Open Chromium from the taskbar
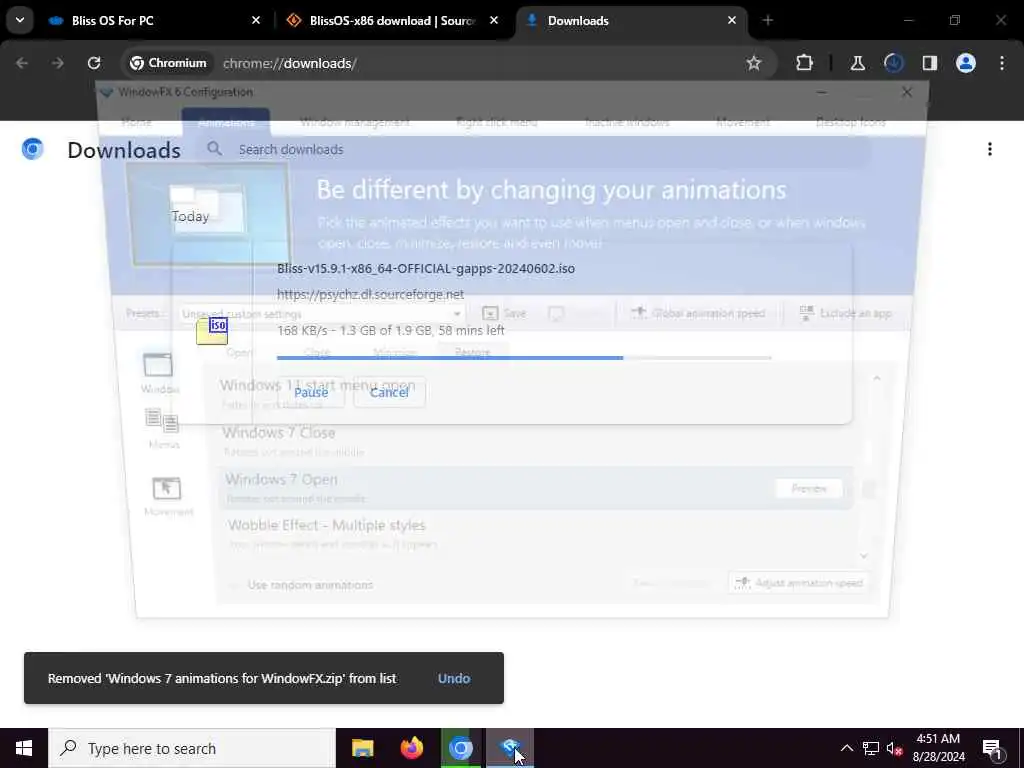Viewport: 1024px width, 768px height. tap(460, 748)
